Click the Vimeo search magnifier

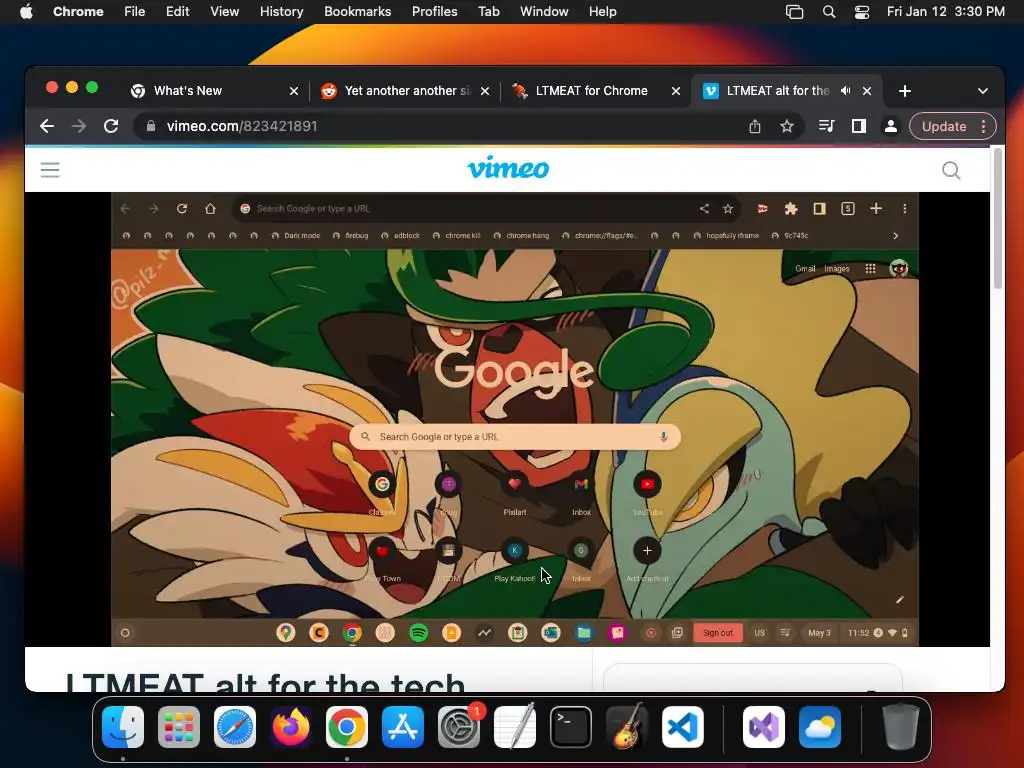[952, 170]
